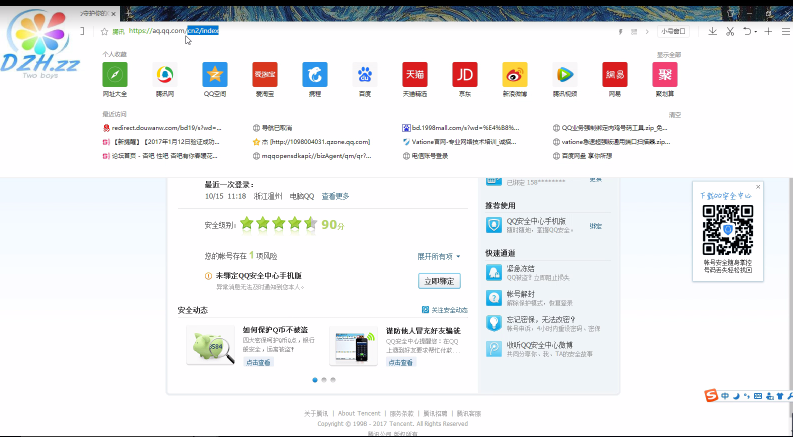The height and width of the screenshot is (437, 793).
Task: Click the QQ安全中心 QR code image
Action: [x=728, y=230]
